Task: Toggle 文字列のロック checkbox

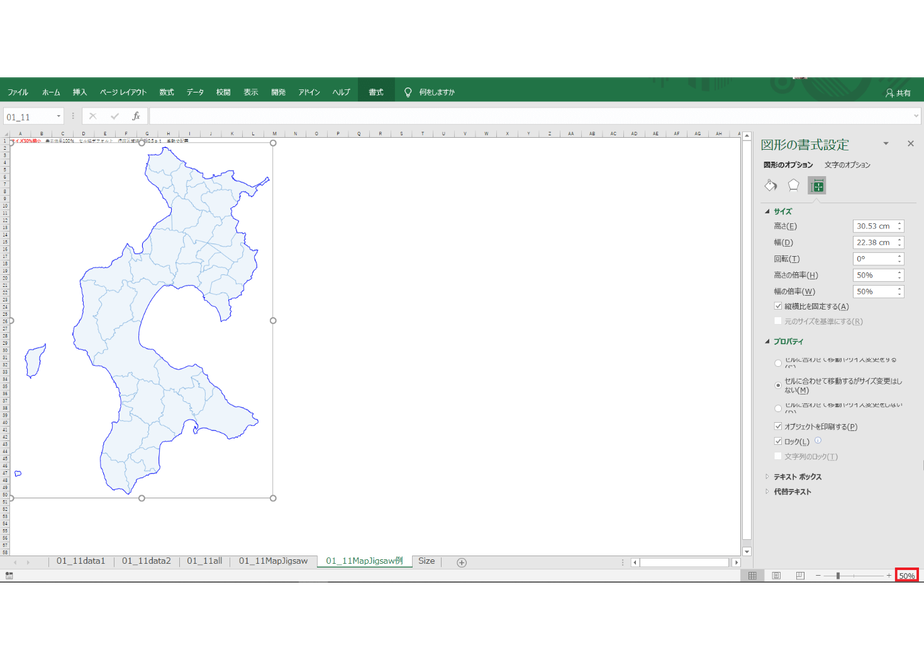Action: (778, 456)
